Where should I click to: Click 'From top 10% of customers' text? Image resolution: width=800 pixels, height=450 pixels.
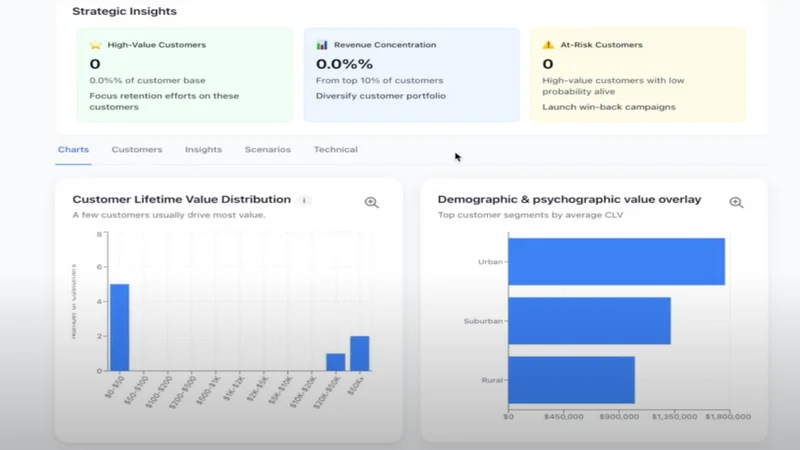tap(380, 81)
